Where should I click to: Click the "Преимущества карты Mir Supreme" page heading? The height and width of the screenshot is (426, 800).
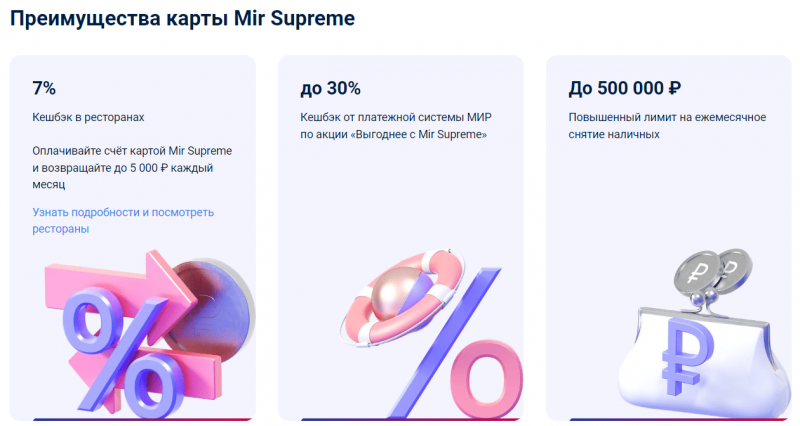pyautogui.click(x=182, y=18)
